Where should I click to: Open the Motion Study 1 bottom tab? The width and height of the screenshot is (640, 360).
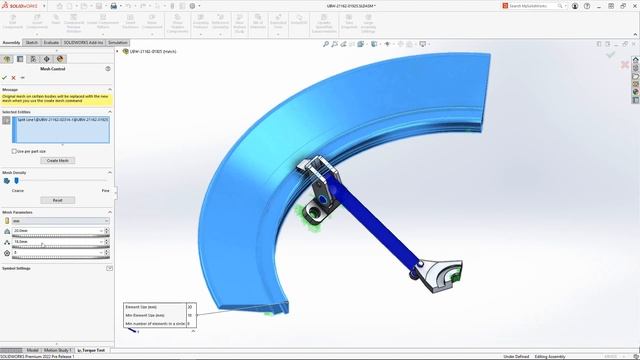pos(58,350)
